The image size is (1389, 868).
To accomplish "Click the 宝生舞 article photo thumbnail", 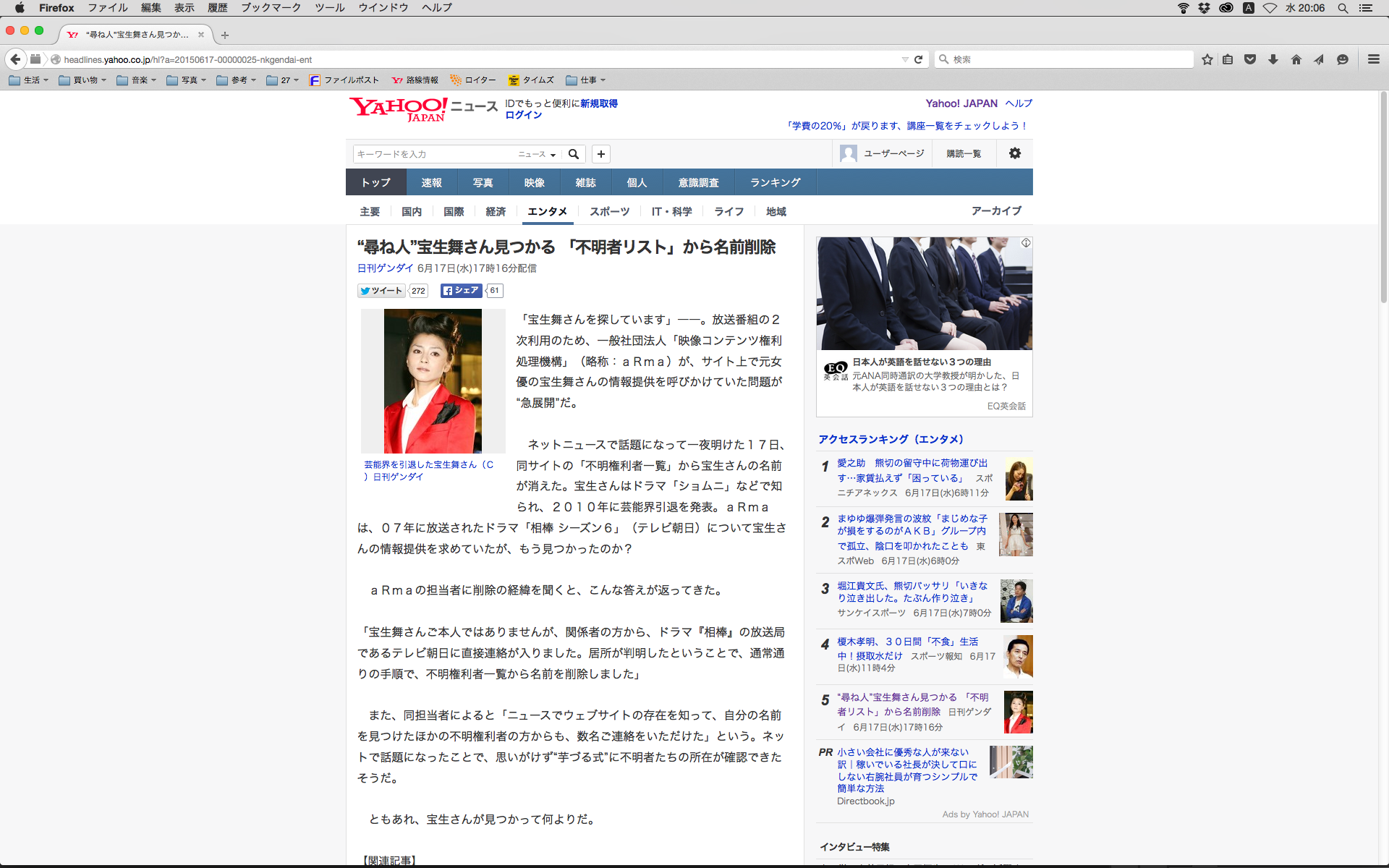I will coord(433,380).
